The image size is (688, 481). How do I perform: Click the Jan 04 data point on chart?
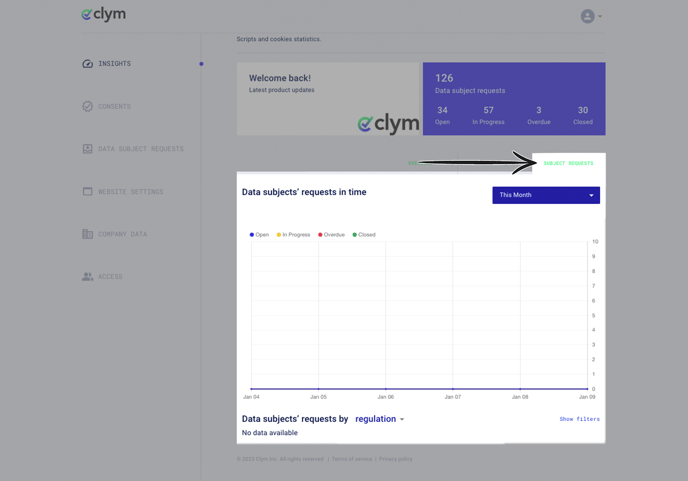tap(251, 389)
